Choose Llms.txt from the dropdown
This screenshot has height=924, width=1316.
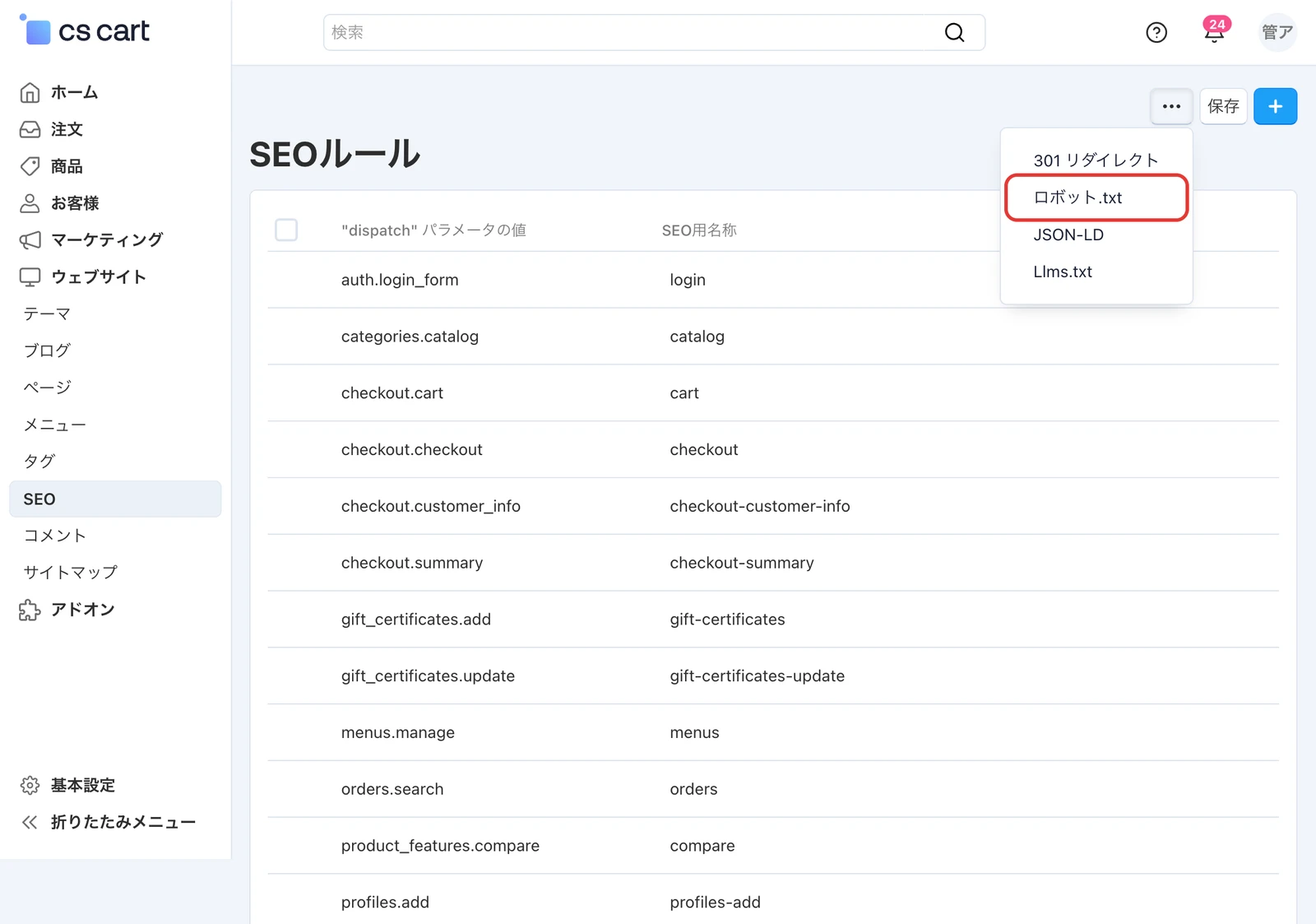[1096, 272]
